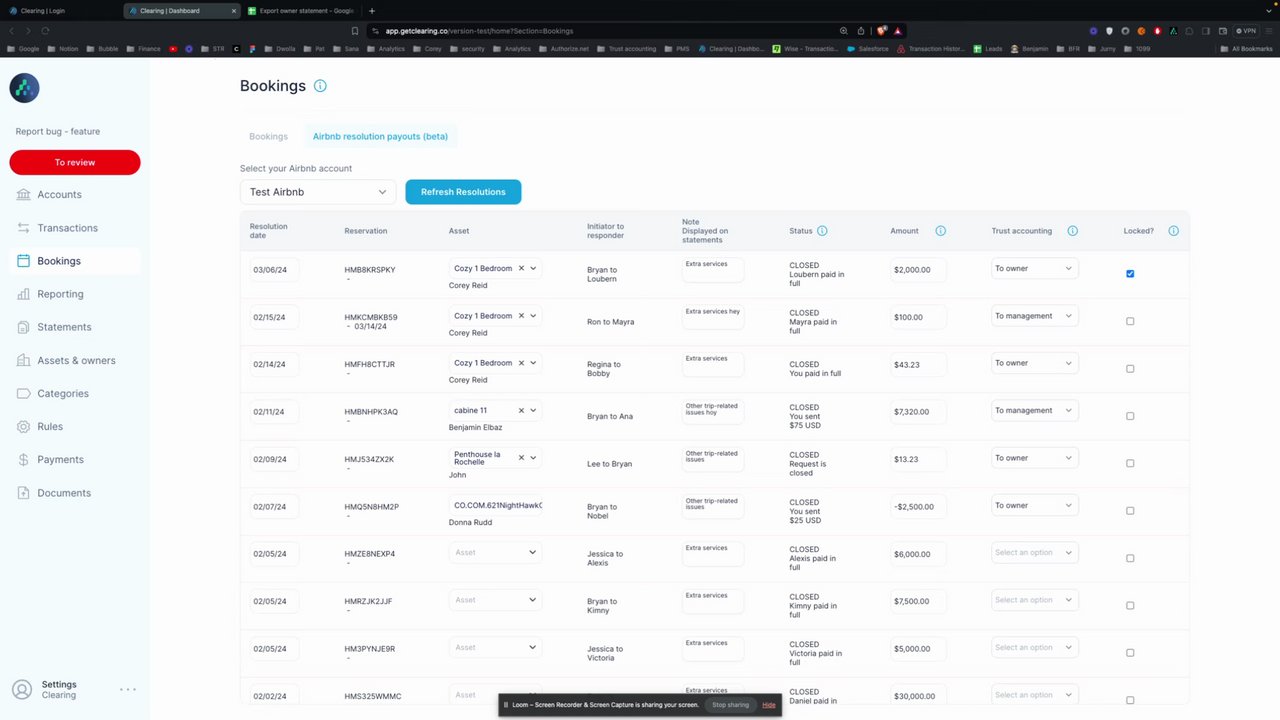1280x720 pixels.
Task: Check Locked for HMZE8NEXP4 row
Action: [x=1130, y=558]
